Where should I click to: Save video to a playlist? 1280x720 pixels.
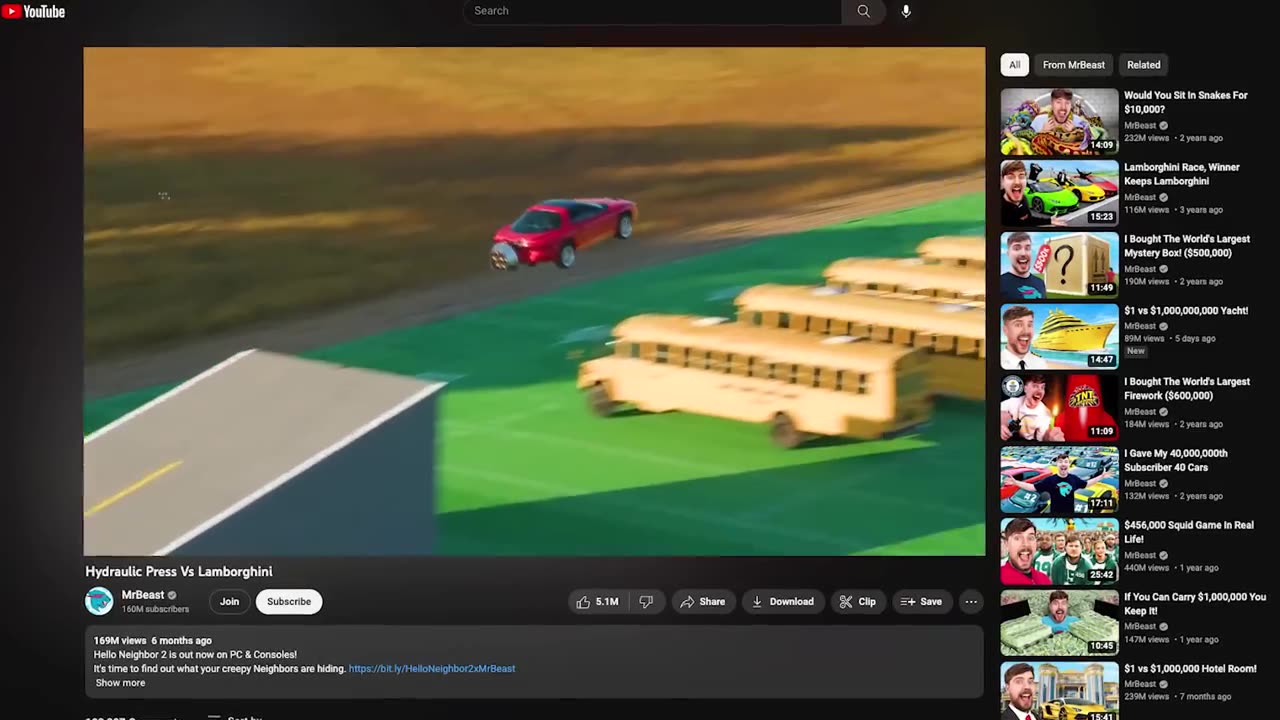pos(921,602)
